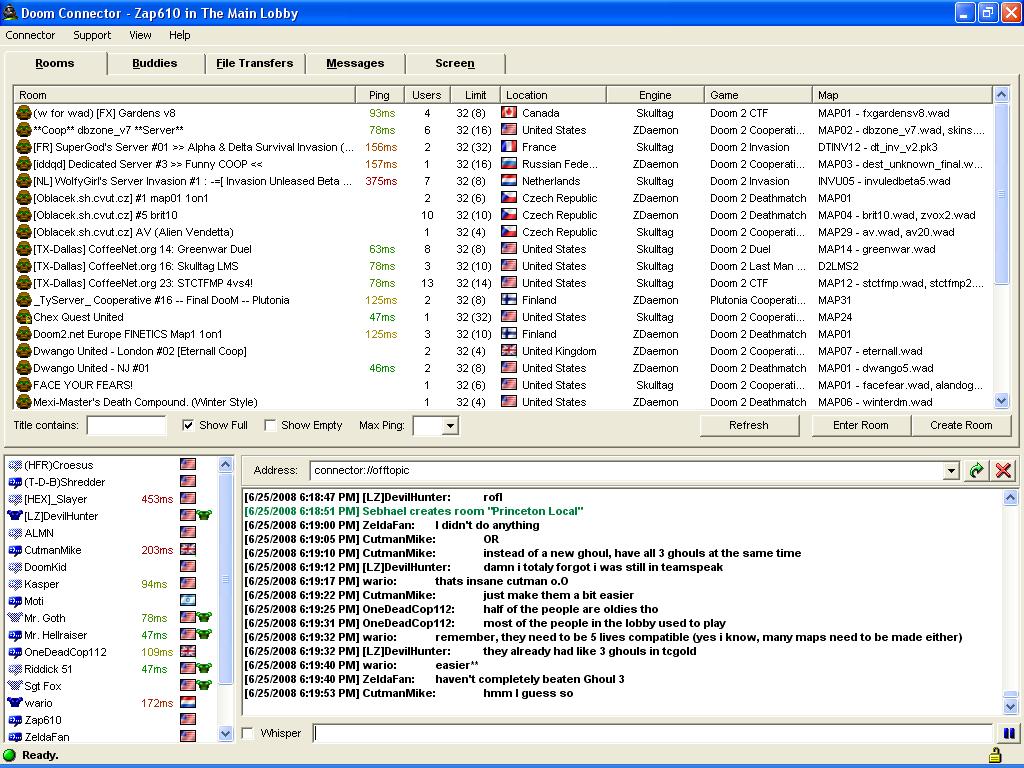
Task: Click the green Ready status indicator
Action: 10,755
